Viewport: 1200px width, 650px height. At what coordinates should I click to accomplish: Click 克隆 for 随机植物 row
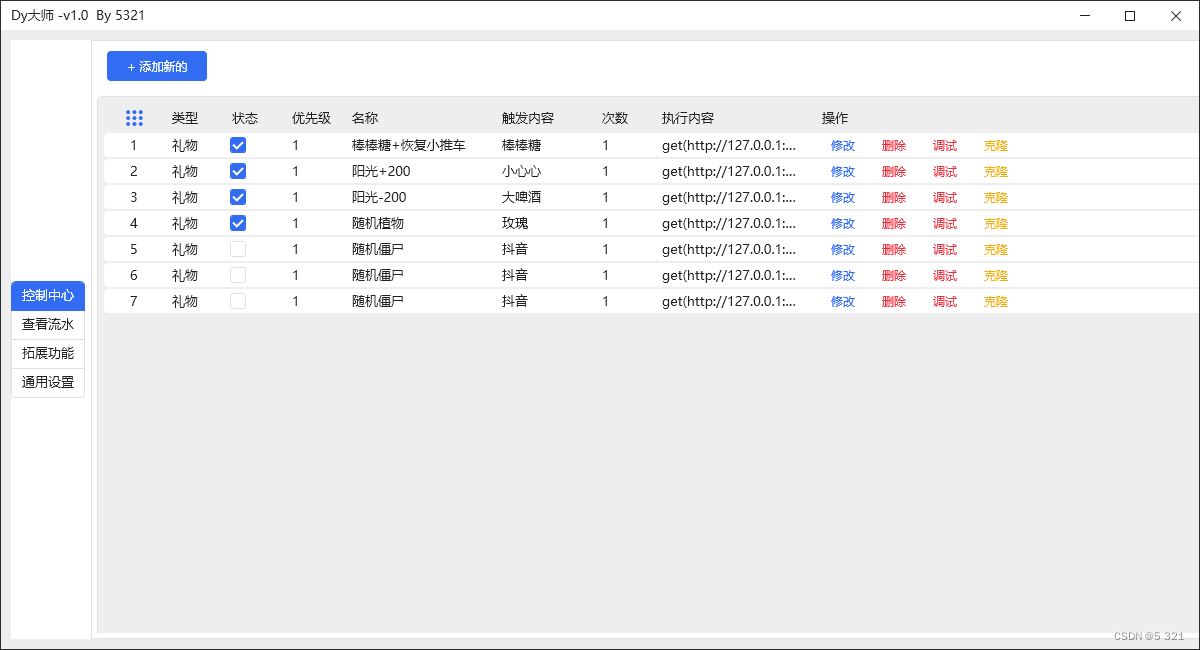(x=996, y=224)
